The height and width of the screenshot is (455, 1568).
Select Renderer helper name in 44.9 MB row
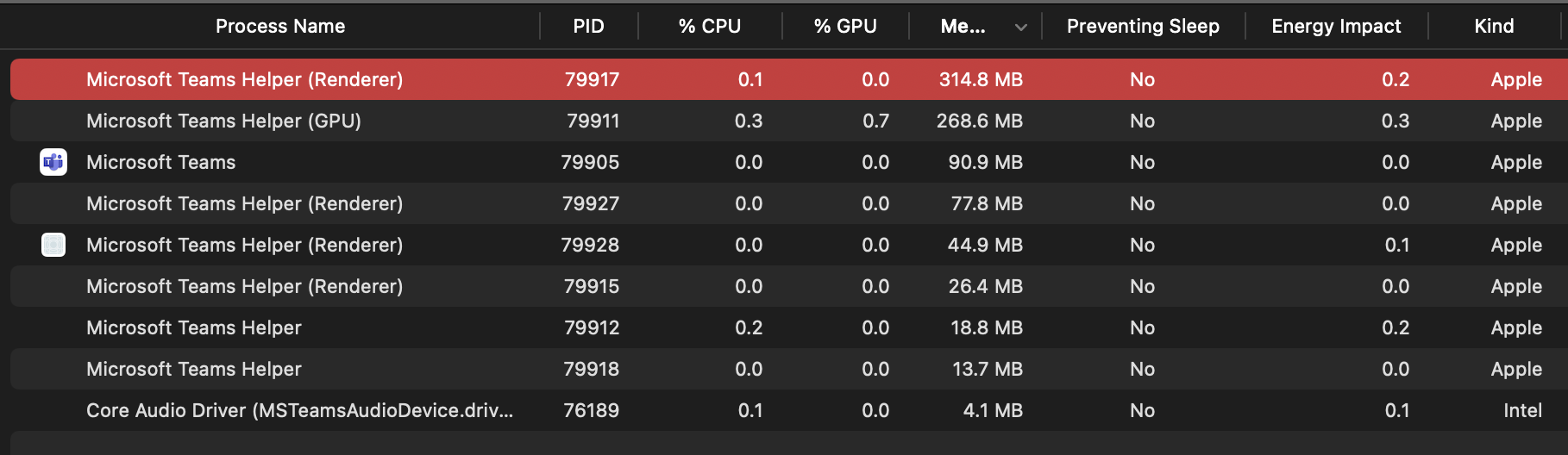point(244,245)
